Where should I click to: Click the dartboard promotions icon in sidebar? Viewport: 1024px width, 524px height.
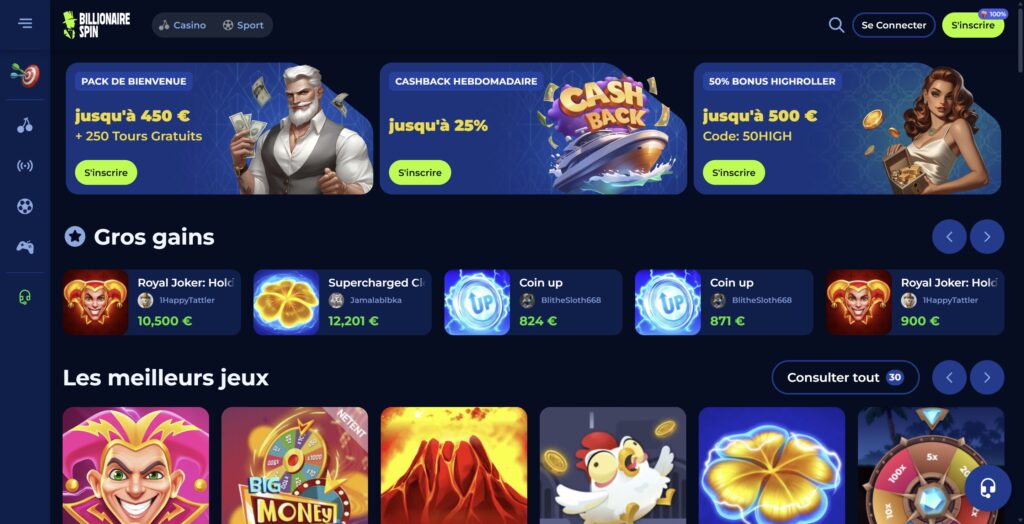coord(25,76)
